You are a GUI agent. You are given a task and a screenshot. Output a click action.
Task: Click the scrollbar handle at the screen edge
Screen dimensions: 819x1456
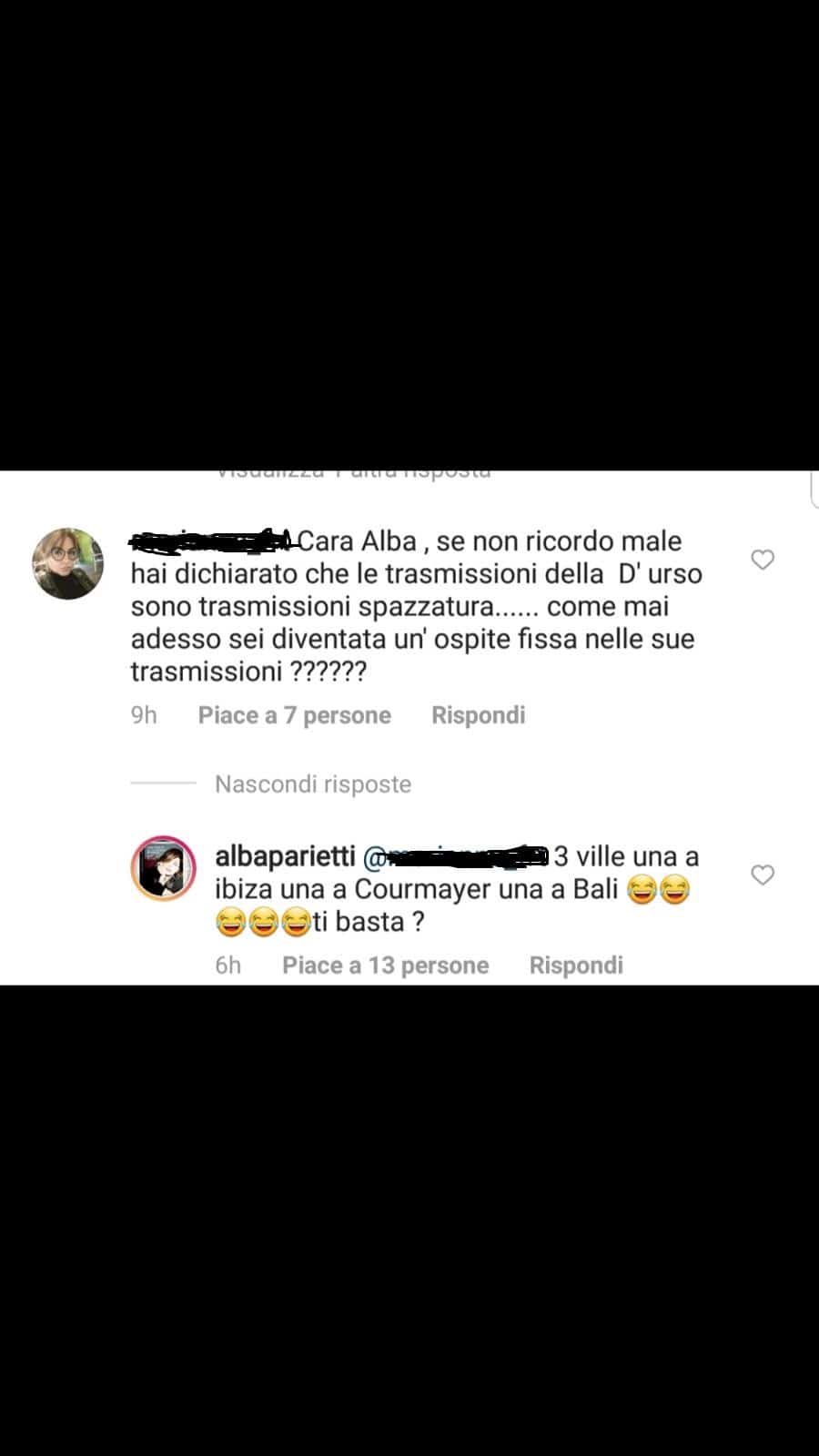click(814, 488)
